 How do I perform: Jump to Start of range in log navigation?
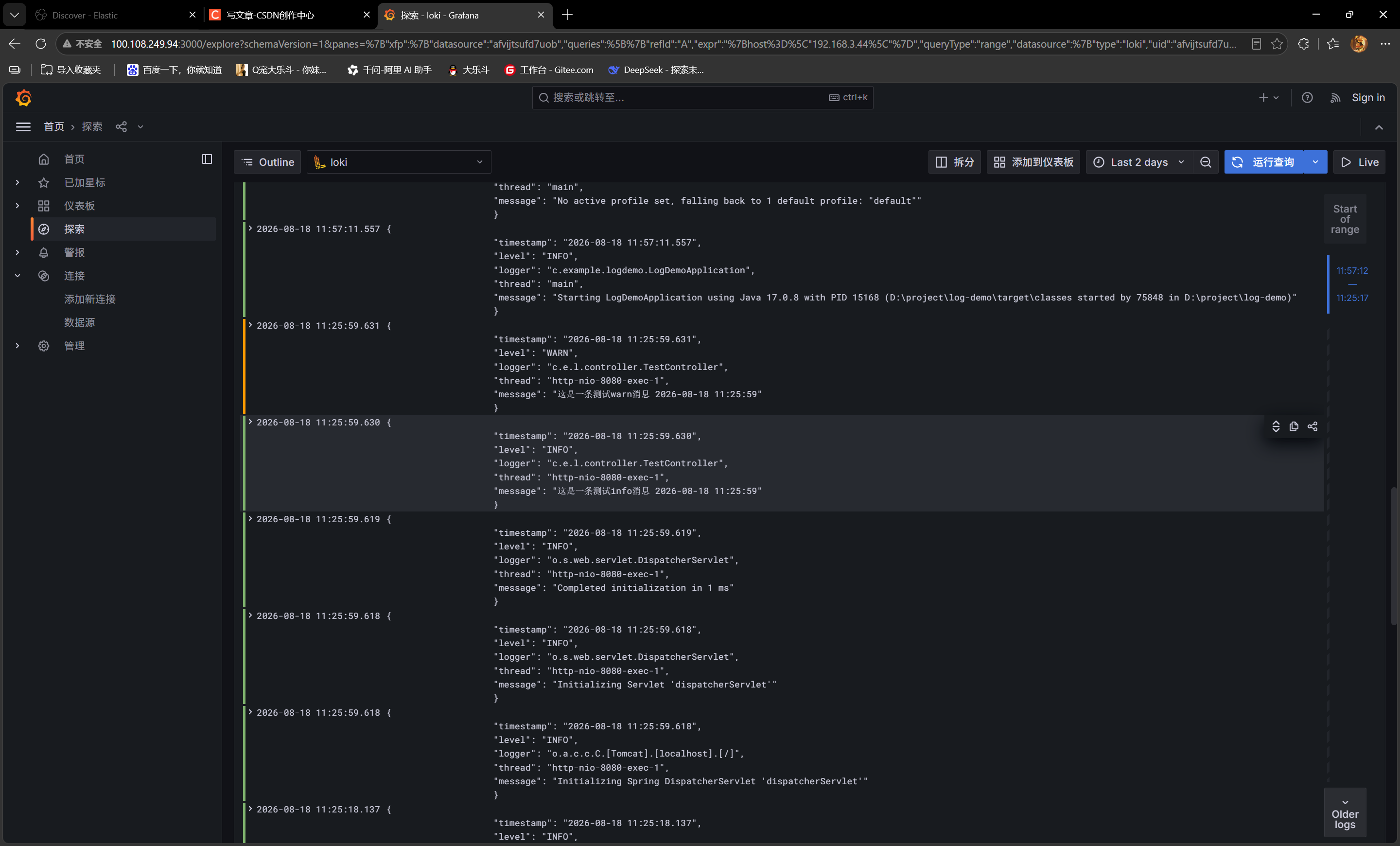click(1345, 219)
